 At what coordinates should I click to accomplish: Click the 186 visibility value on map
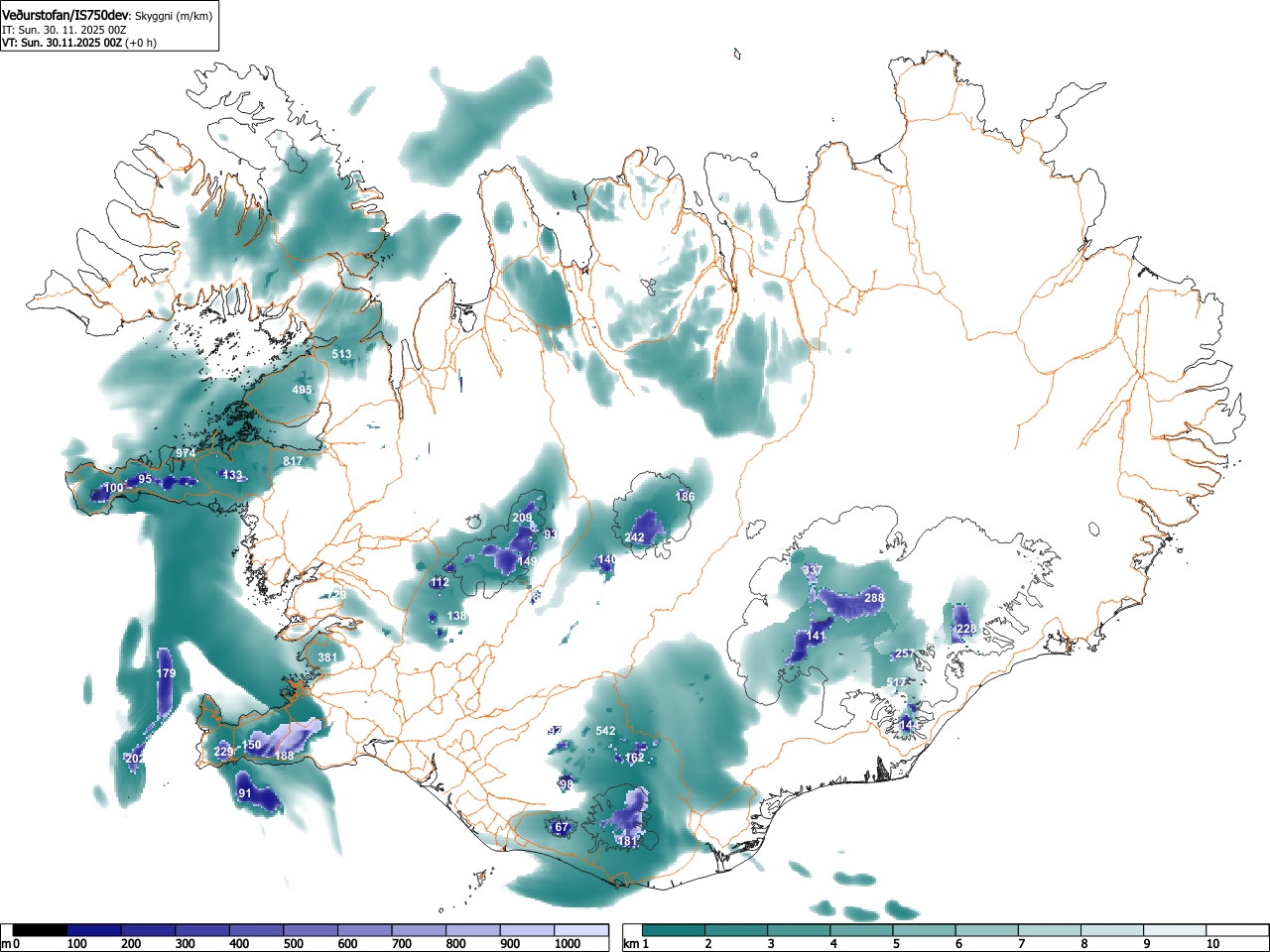(x=685, y=496)
